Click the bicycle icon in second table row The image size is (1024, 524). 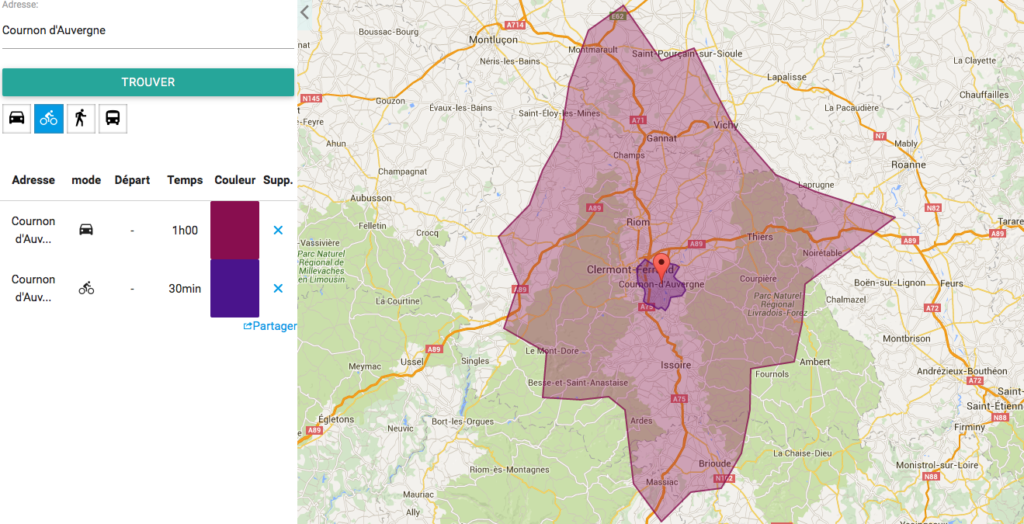click(x=86, y=288)
